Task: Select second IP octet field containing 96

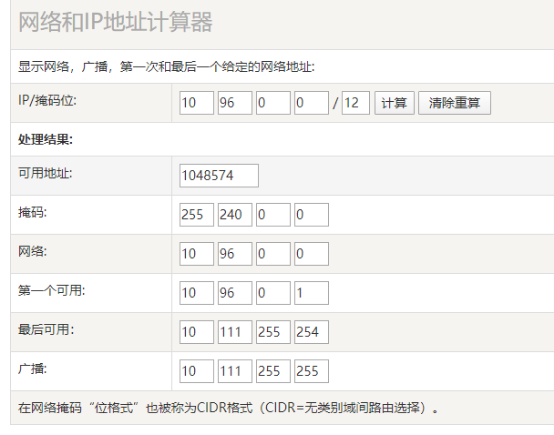Action: [235, 103]
